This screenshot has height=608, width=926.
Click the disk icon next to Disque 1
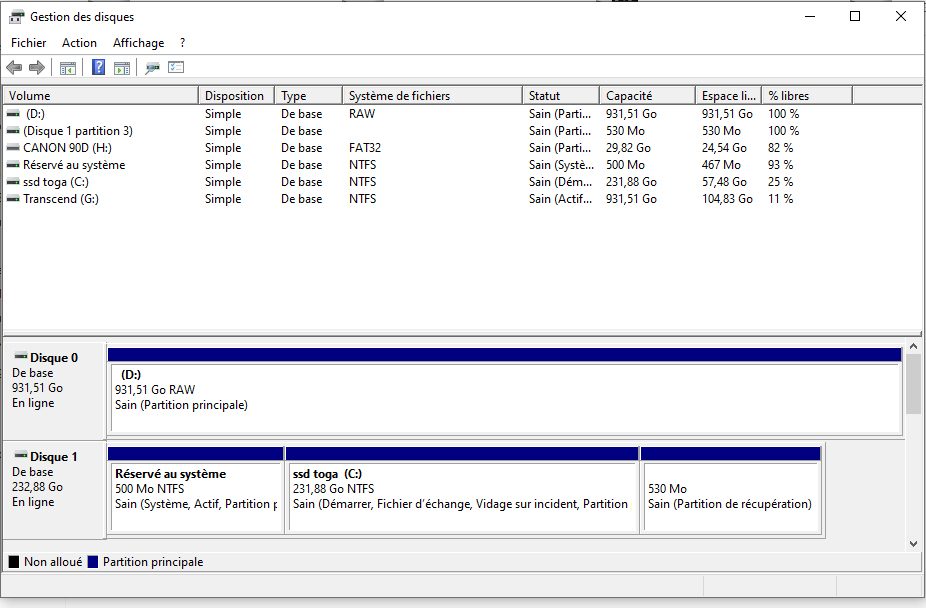click(21, 456)
